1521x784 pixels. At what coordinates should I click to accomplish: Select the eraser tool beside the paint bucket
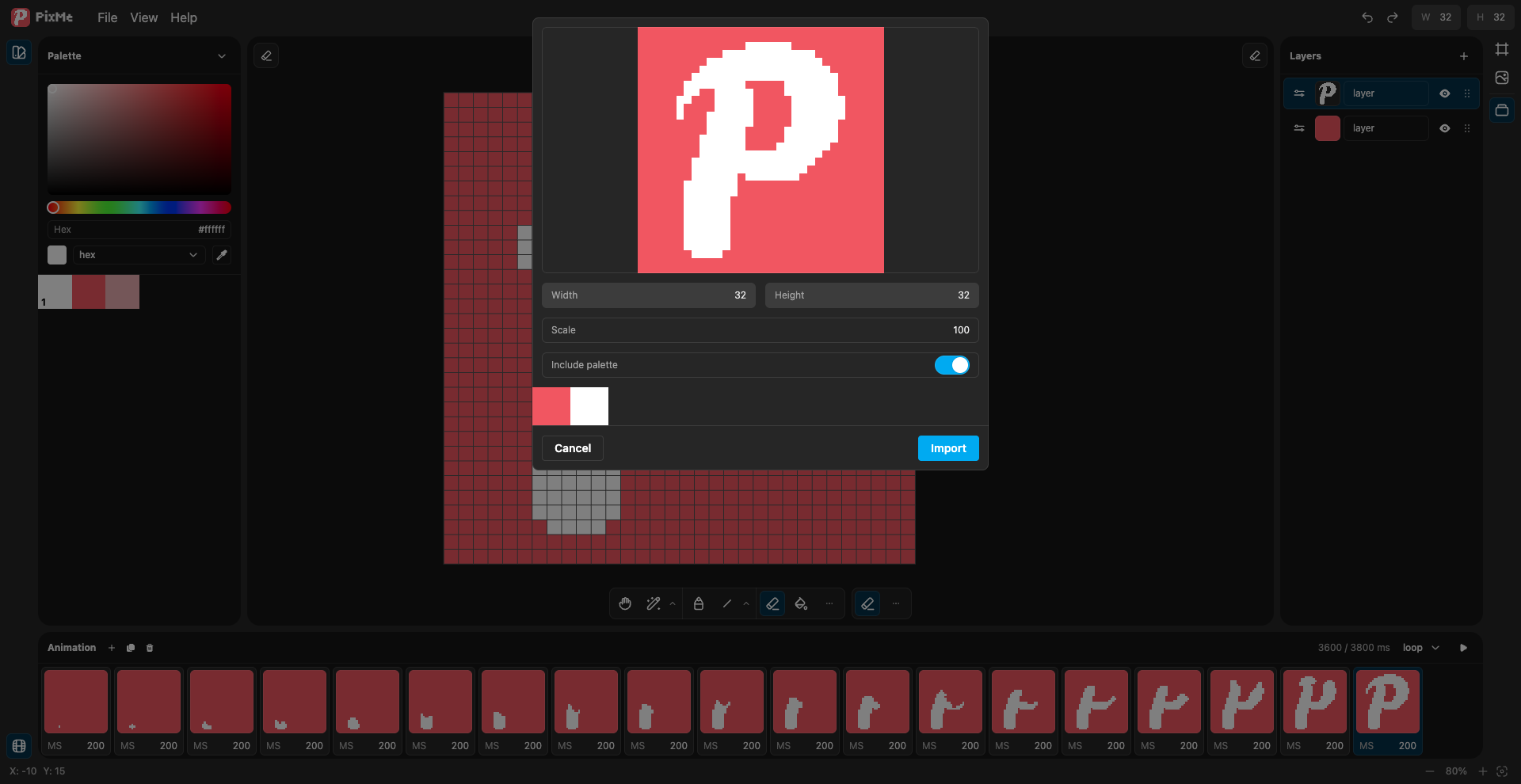(772, 603)
